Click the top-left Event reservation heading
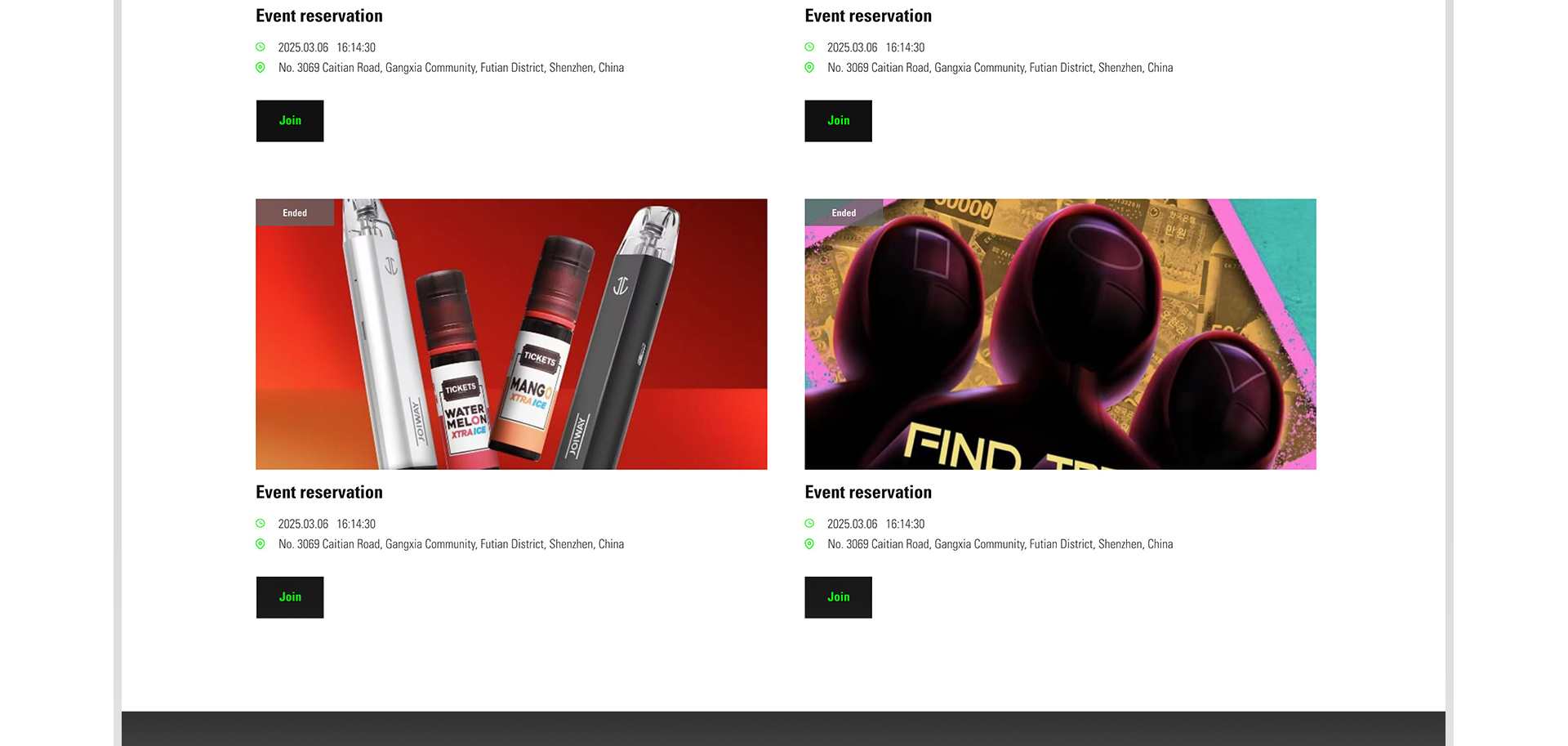Screen dimensions: 1568x746 tap(319, 16)
